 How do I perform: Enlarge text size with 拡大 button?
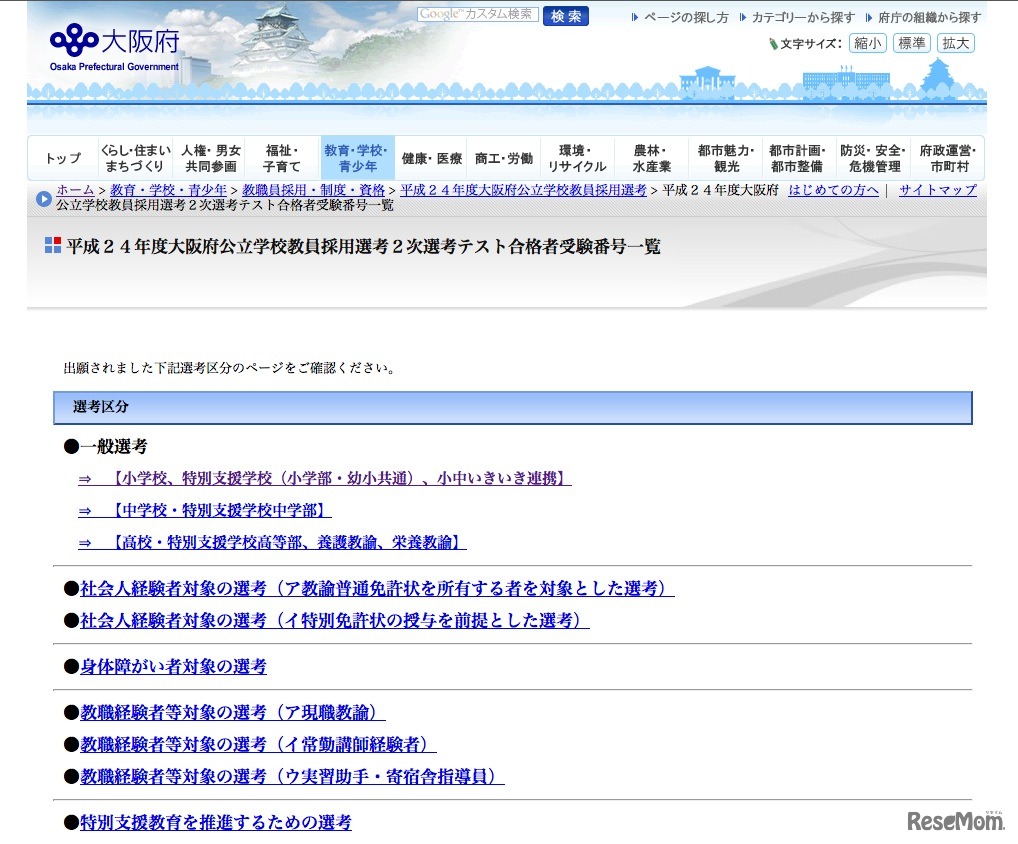(x=955, y=43)
